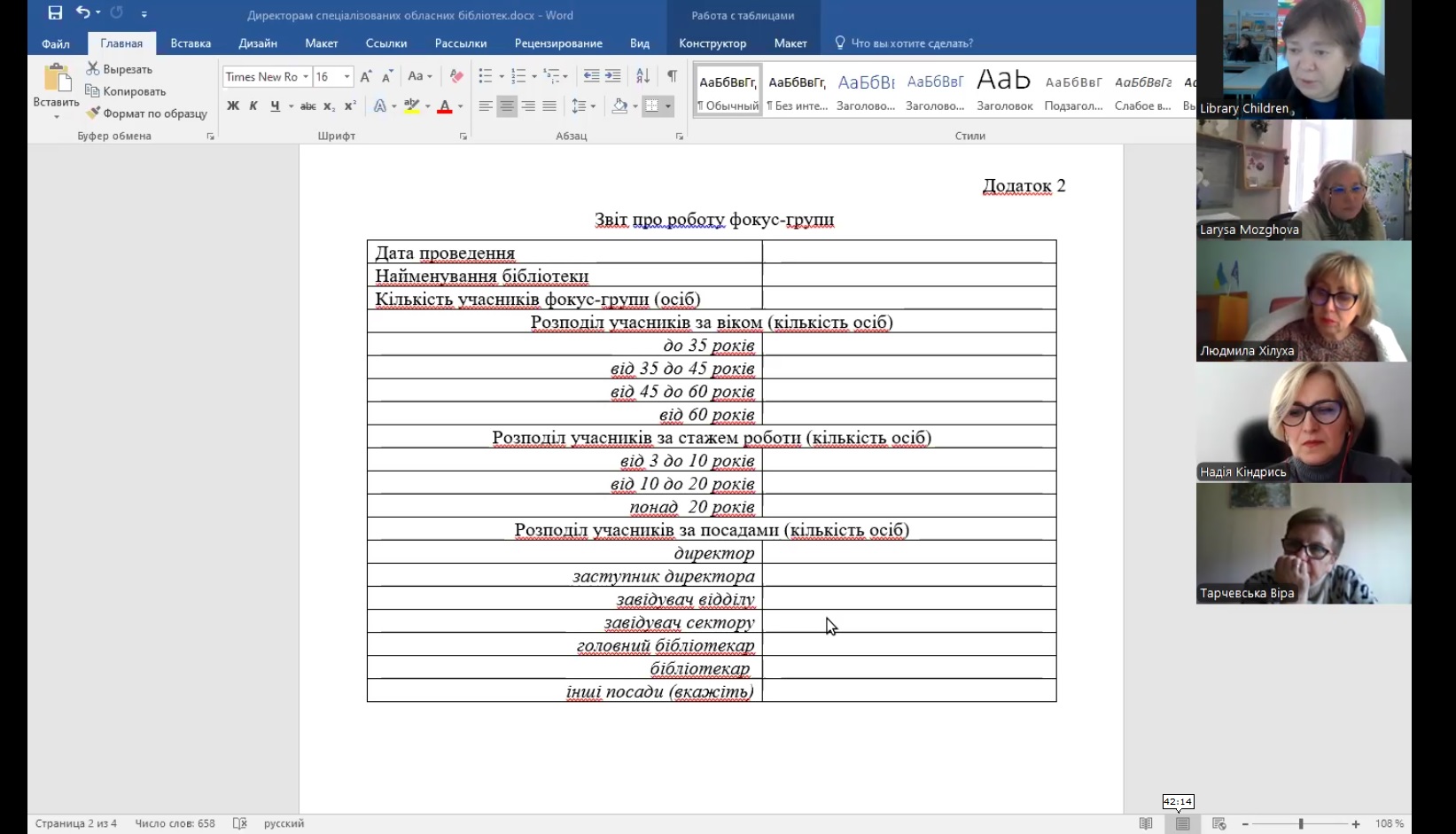This screenshot has width=1456, height=834.
Task: Apply shading with the paint bucket button
Action: click(x=619, y=106)
